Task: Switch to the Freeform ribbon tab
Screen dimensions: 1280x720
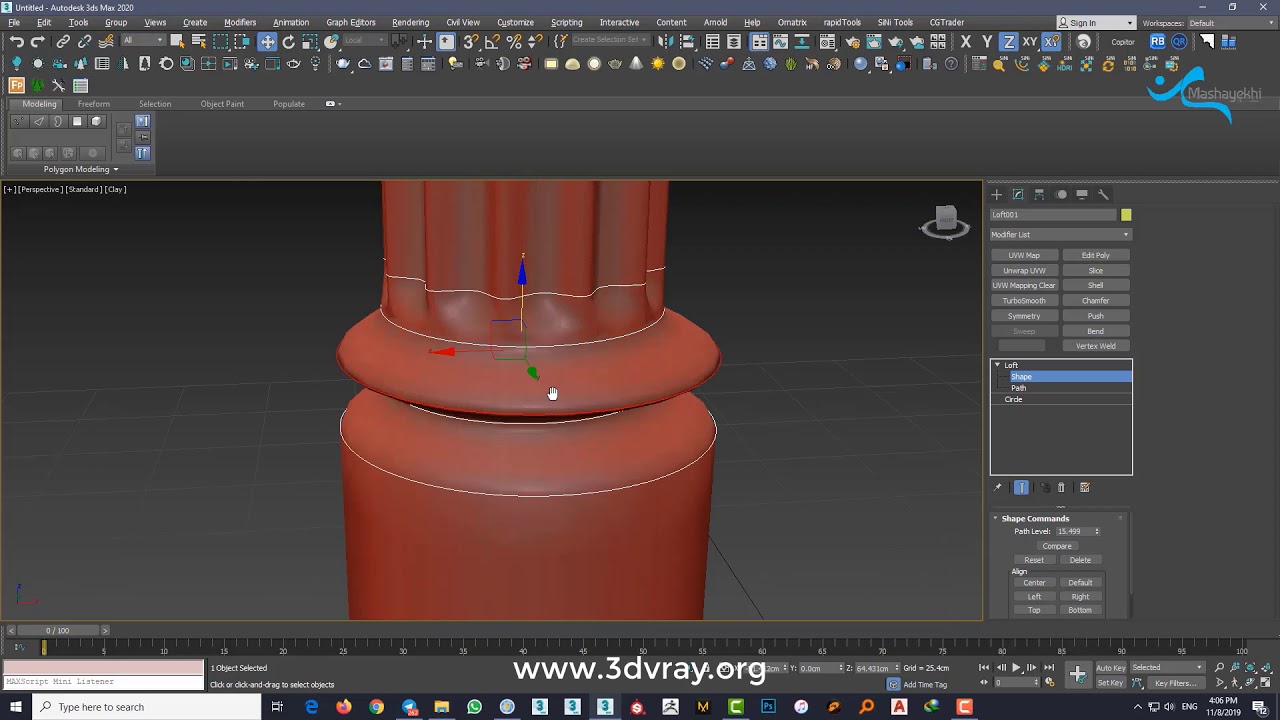Action: coord(93,104)
